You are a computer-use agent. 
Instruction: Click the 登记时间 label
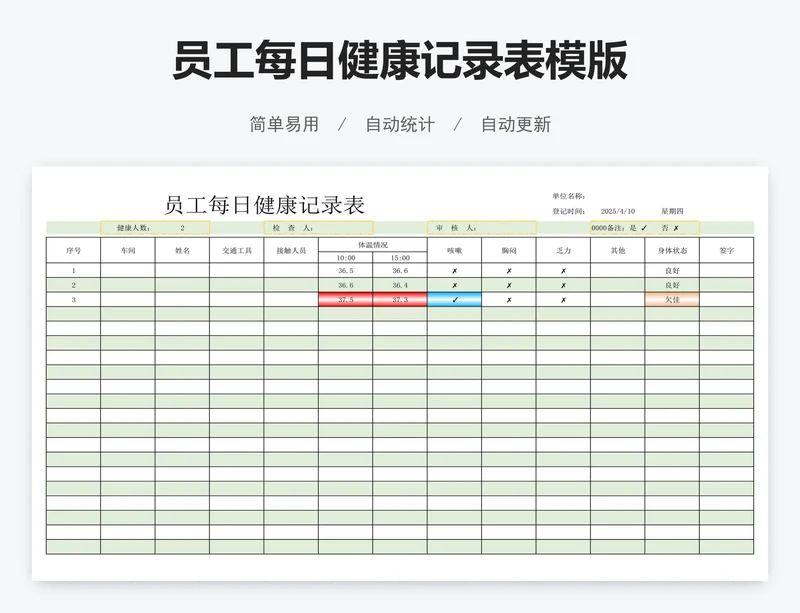[x=568, y=211]
